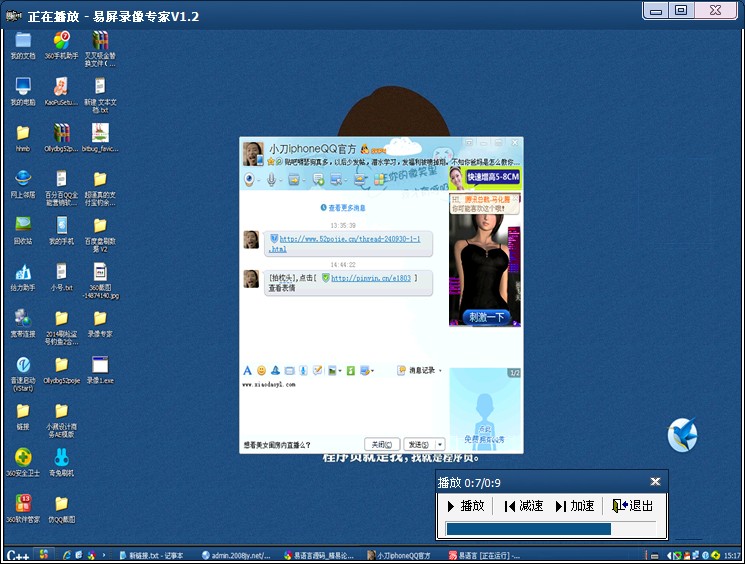Open the 360软件管家 desktop icon

point(23,509)
